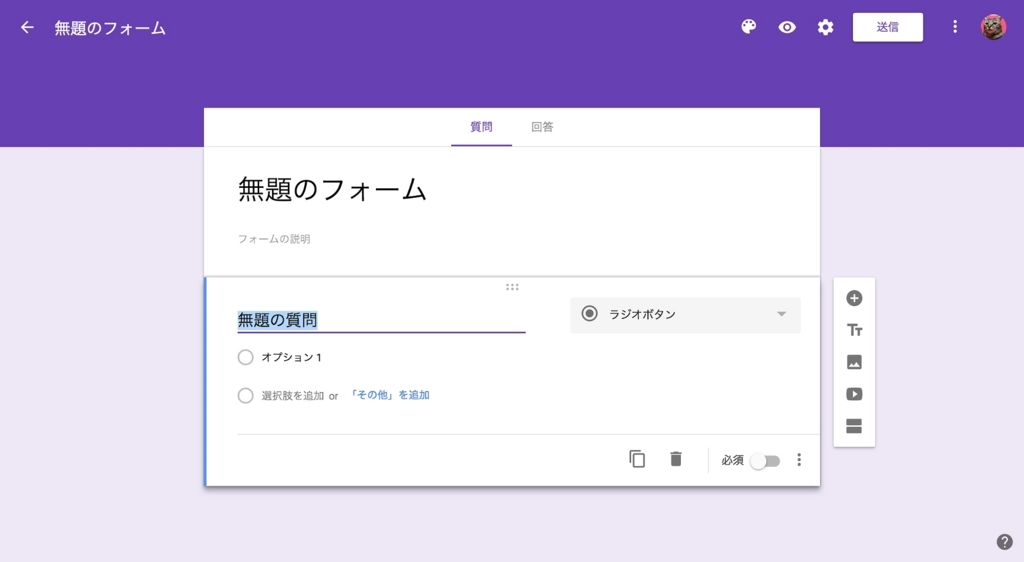
Task: Click the 「その他」を追加 link
Action: pyautogui.click(x=389, y=395)
